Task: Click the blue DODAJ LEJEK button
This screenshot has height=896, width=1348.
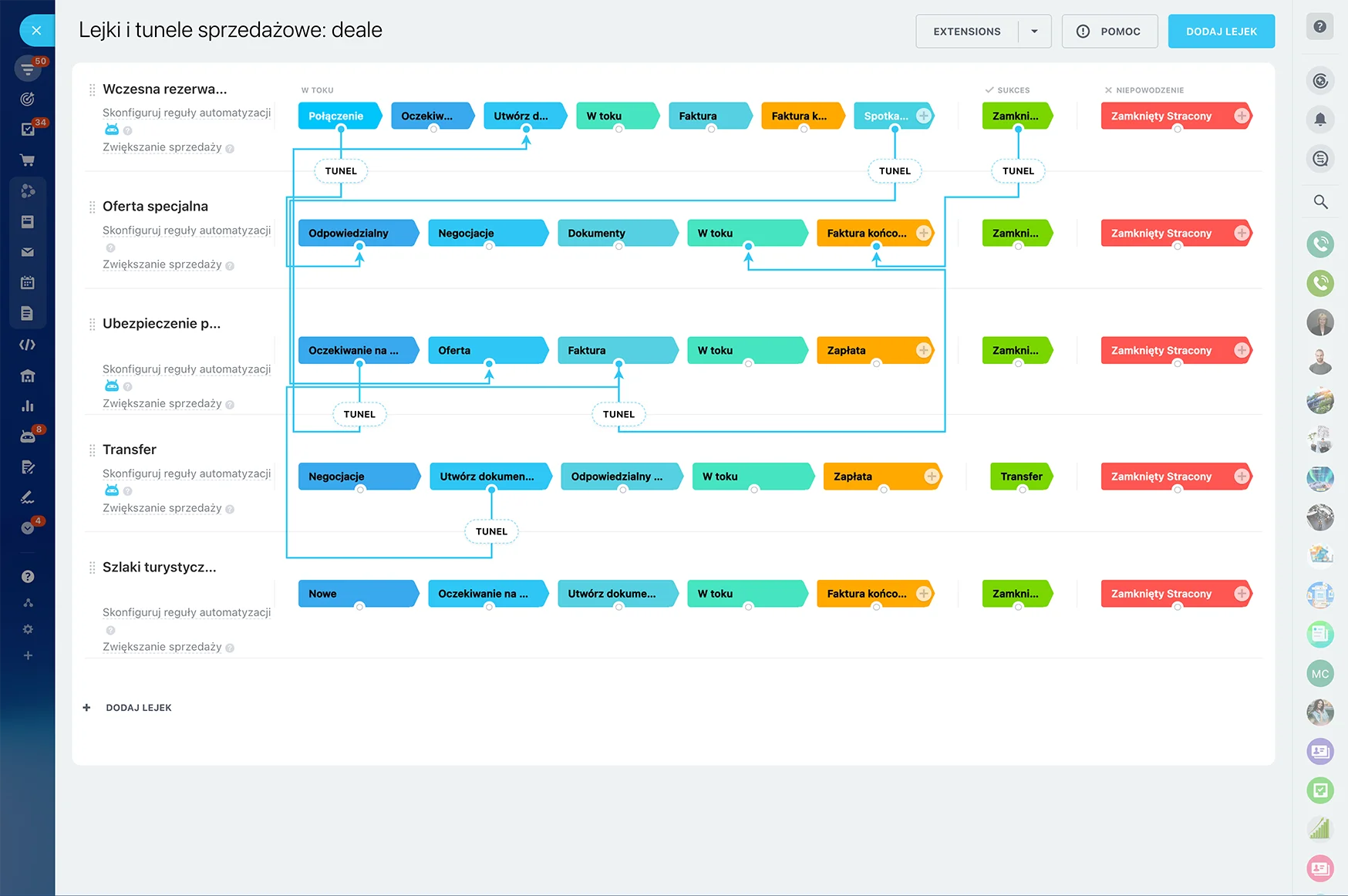Action: tap(1221, 32)
